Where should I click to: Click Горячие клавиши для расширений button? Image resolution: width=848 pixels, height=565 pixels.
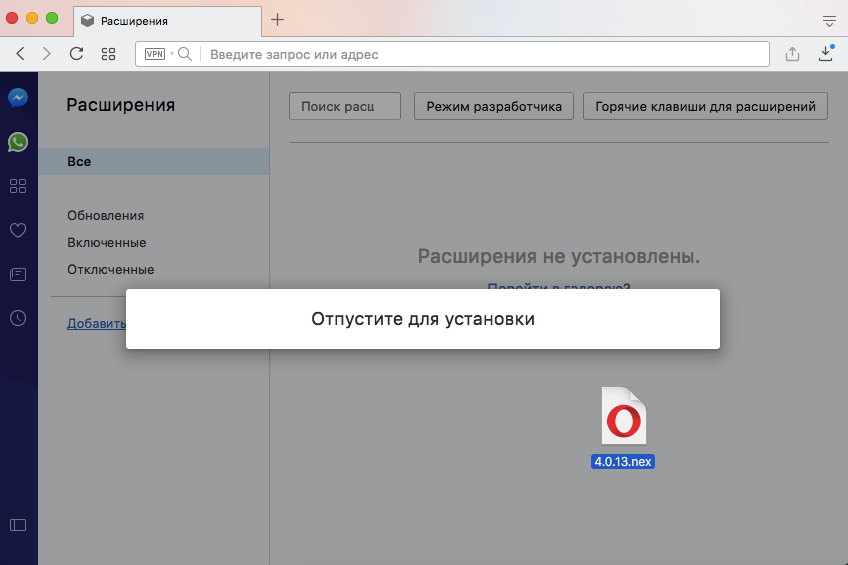pos(705,106)
